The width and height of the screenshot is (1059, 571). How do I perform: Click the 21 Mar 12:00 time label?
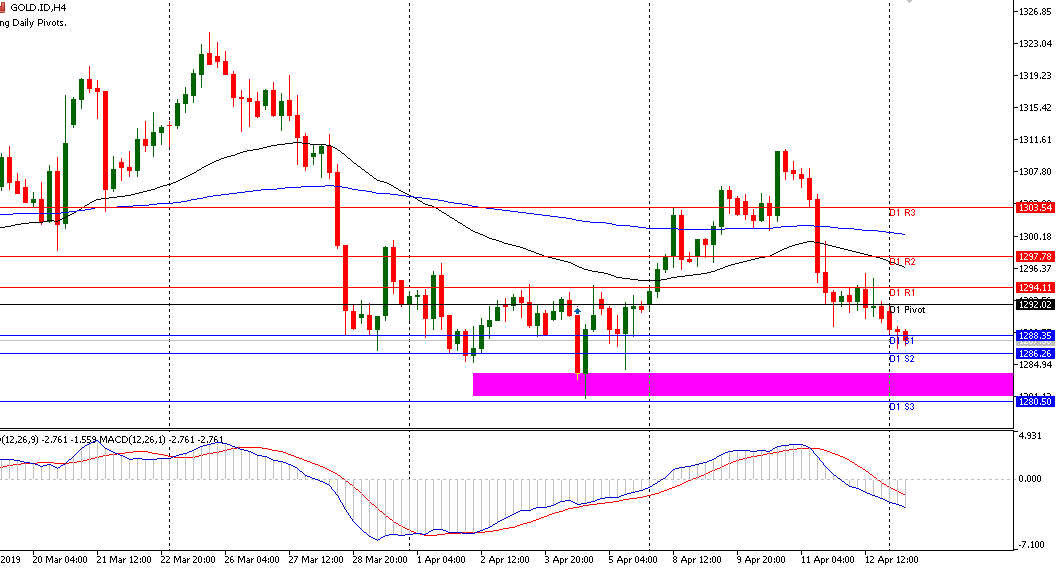pyautogui.click(x=124, y=560)
